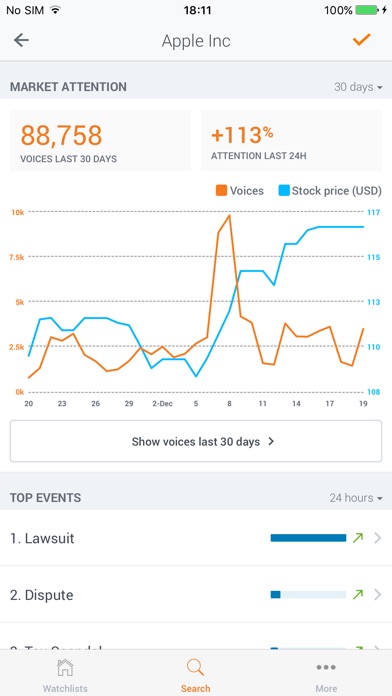Image resolution: width=392 pixels, height=696 pixels.
Task: Open the 24 hours Top Events dropdown
Action: click(x=356, y=498)
